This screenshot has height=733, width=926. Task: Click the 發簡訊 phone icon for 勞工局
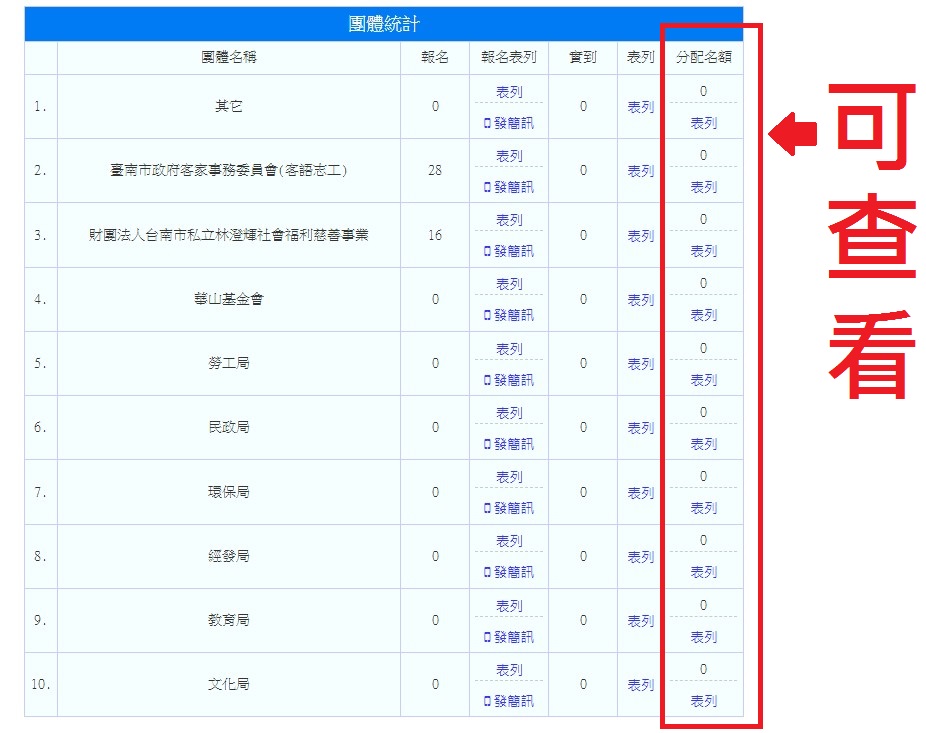(487, 380)
